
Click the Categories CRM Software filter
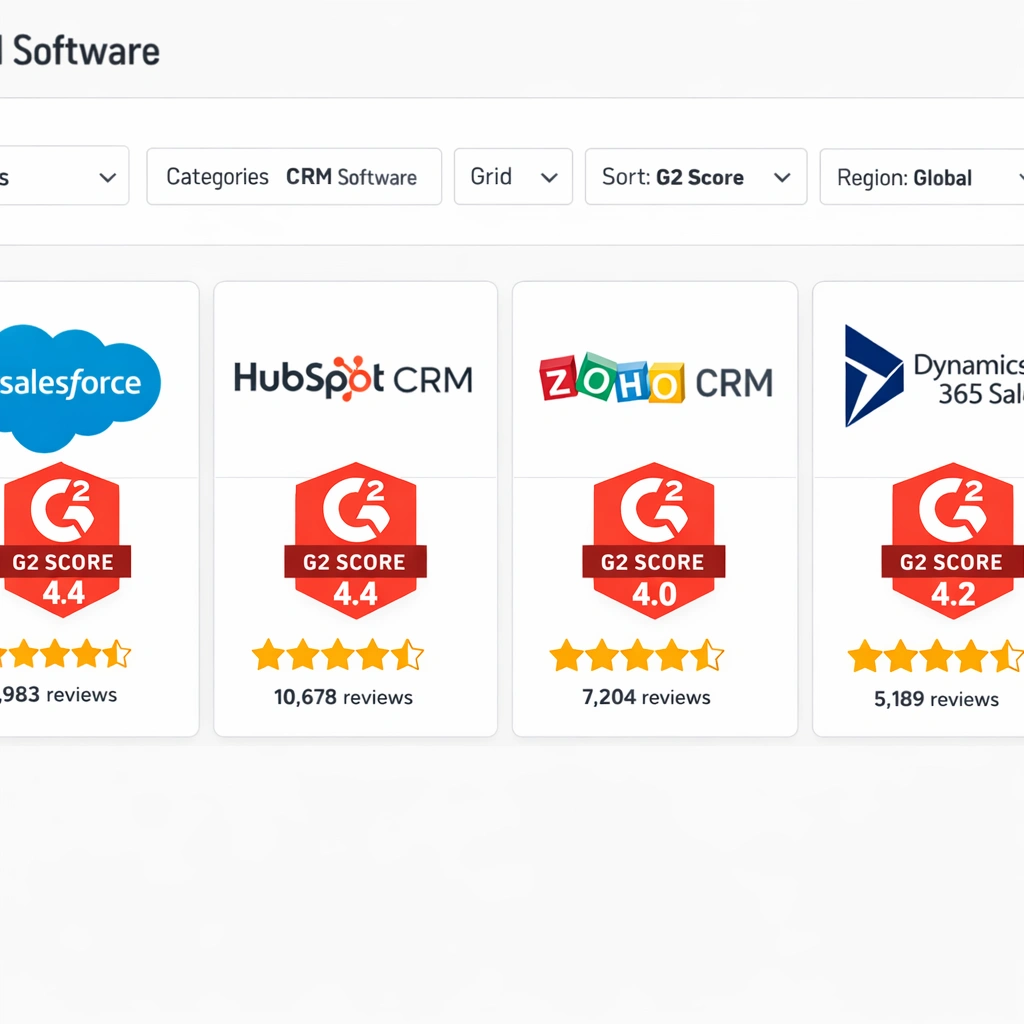(x=293, y=177)
